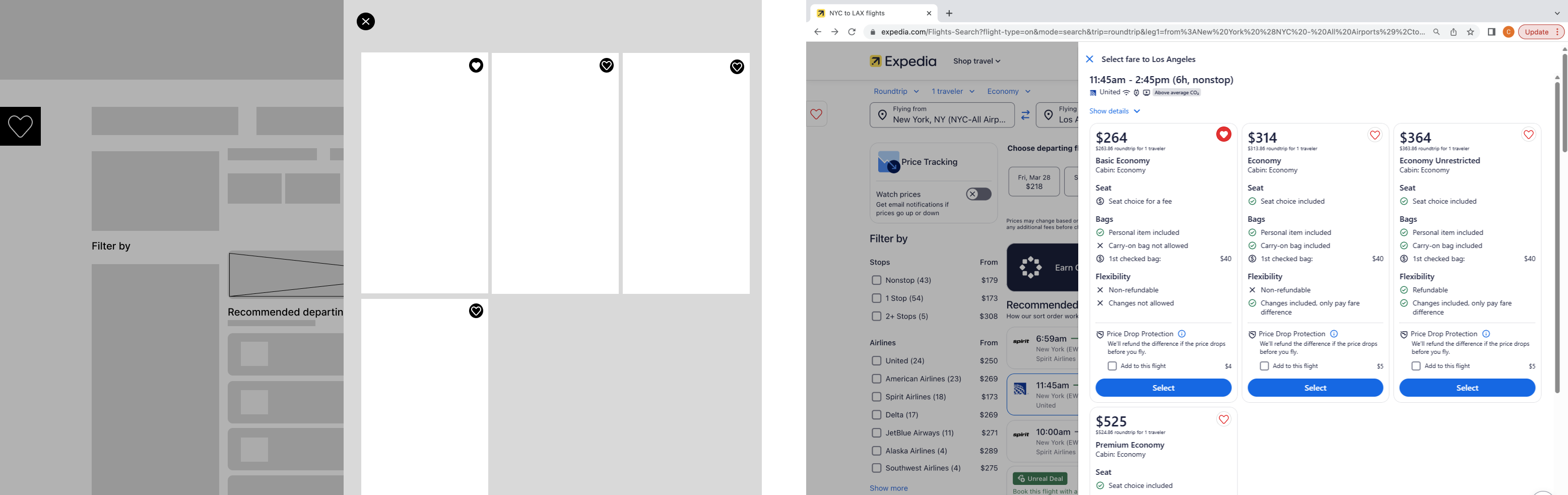The width and height of the screenshot is (1568, 495).
Task: Open the browser side panel icon
Action: [x=1491, y=32]
